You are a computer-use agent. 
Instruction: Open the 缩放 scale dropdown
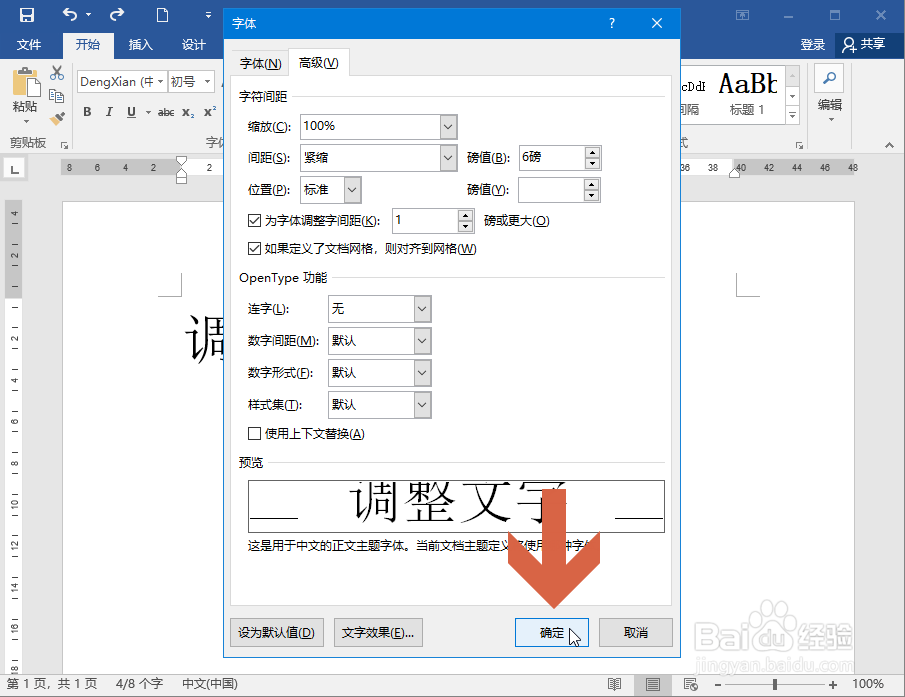click(448, 126)
